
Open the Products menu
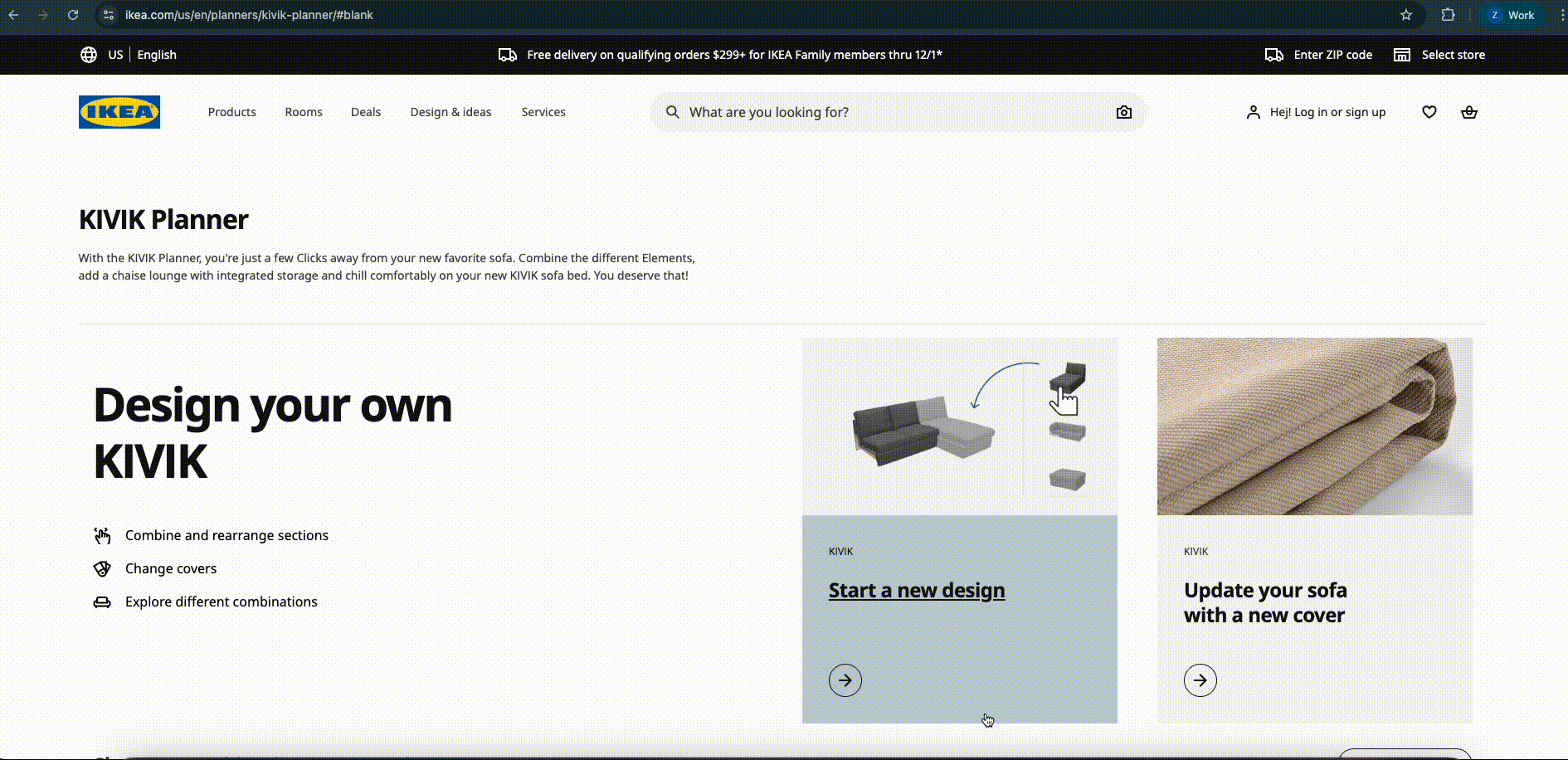coord(231,112)
